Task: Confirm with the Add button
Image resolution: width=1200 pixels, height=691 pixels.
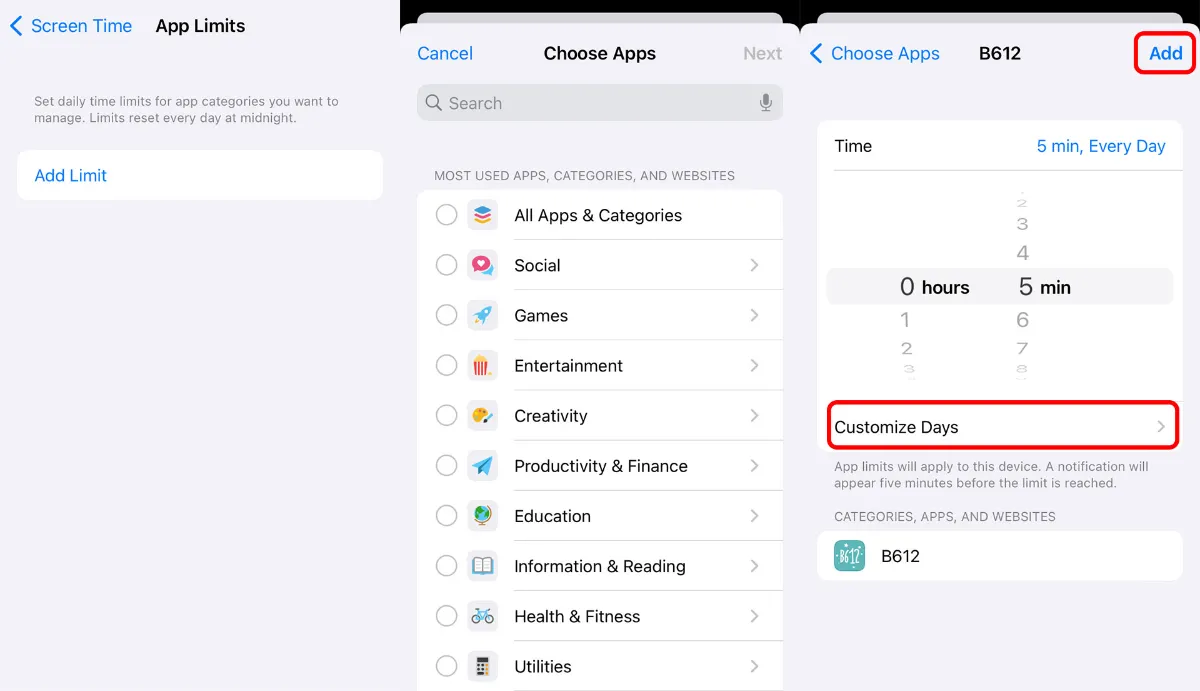Action: coord(1164,53)
